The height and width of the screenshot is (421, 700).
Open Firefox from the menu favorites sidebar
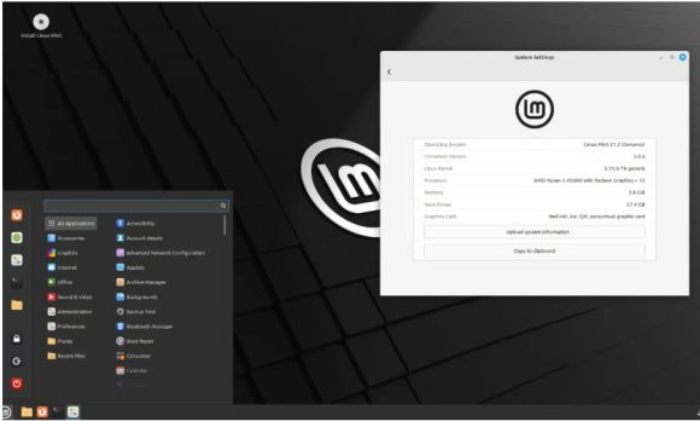click(x=17, y=215)
